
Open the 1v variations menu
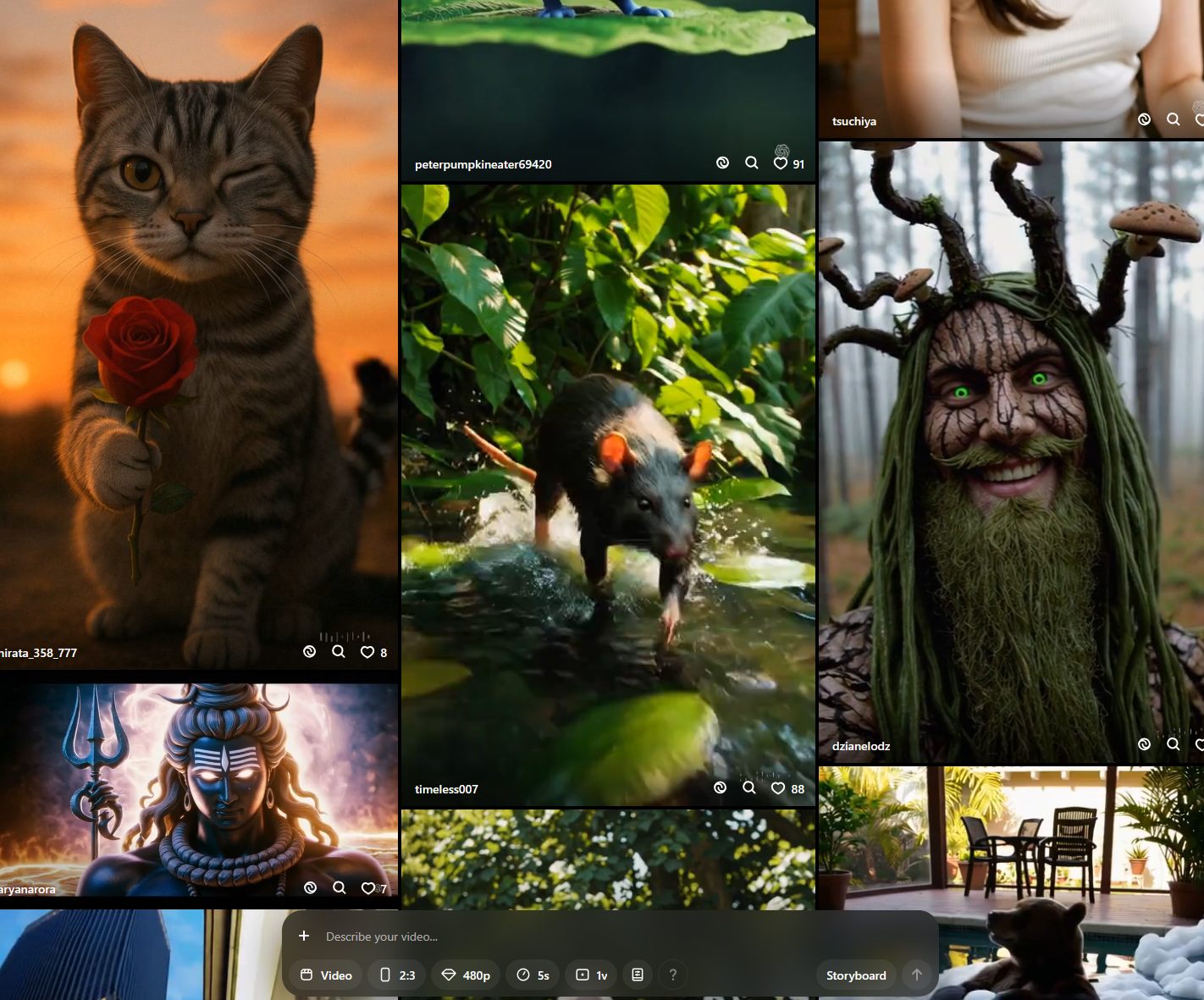pos(591,975)
